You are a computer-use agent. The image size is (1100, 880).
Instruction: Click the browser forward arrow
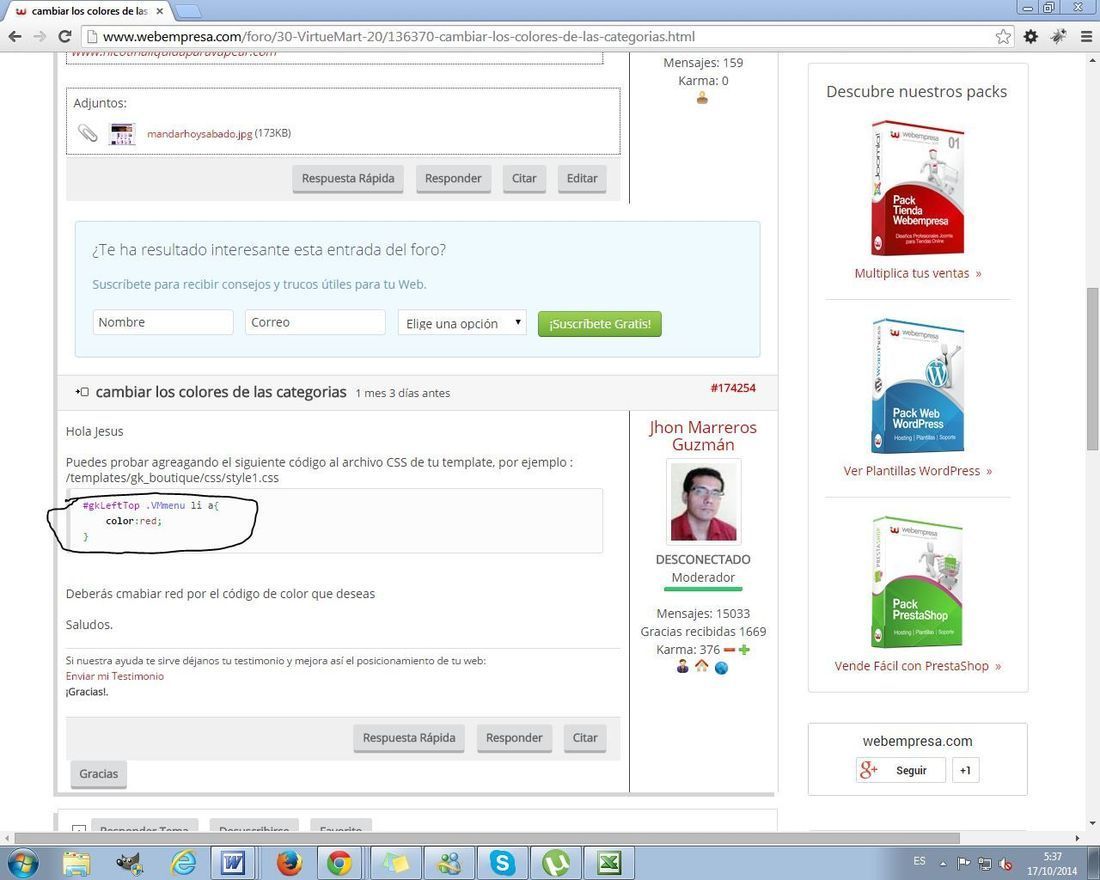pos(40,36)
